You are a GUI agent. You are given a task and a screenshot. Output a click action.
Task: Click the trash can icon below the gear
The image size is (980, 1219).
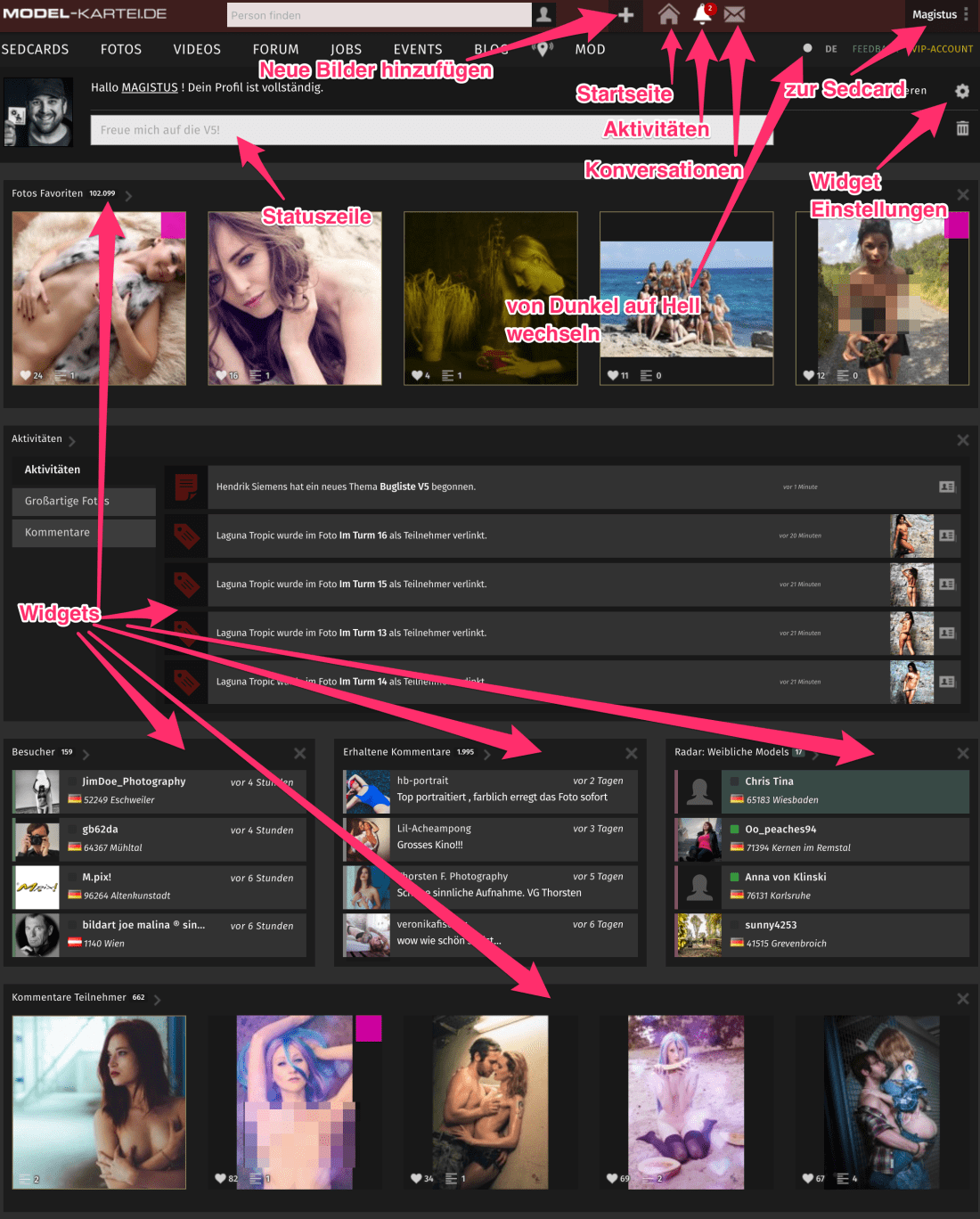[962, 128]
